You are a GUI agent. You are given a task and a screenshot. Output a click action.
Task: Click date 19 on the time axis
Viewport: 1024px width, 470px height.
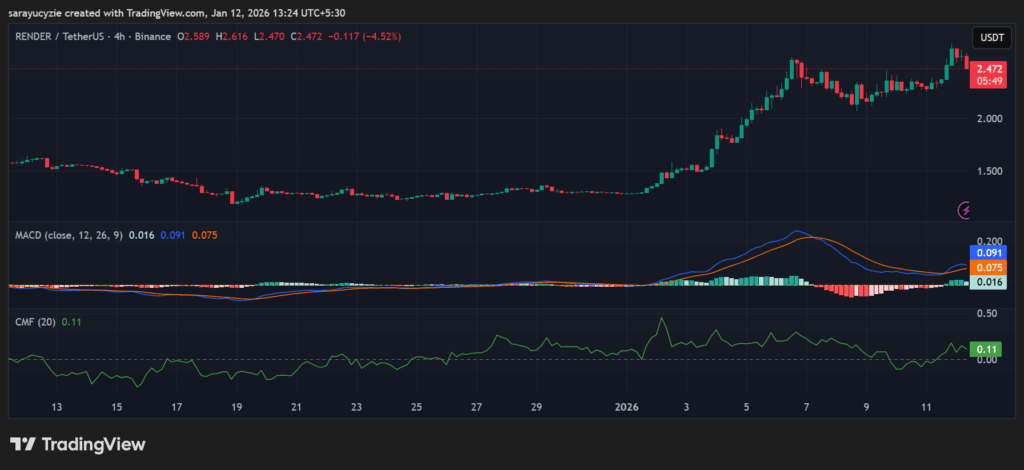pos(236,407)
